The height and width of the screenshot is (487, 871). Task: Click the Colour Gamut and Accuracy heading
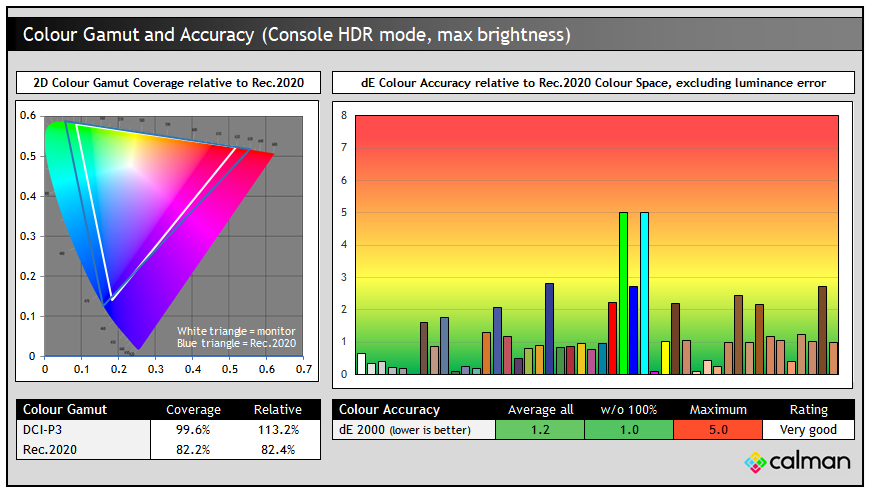(x=296, y=35)
